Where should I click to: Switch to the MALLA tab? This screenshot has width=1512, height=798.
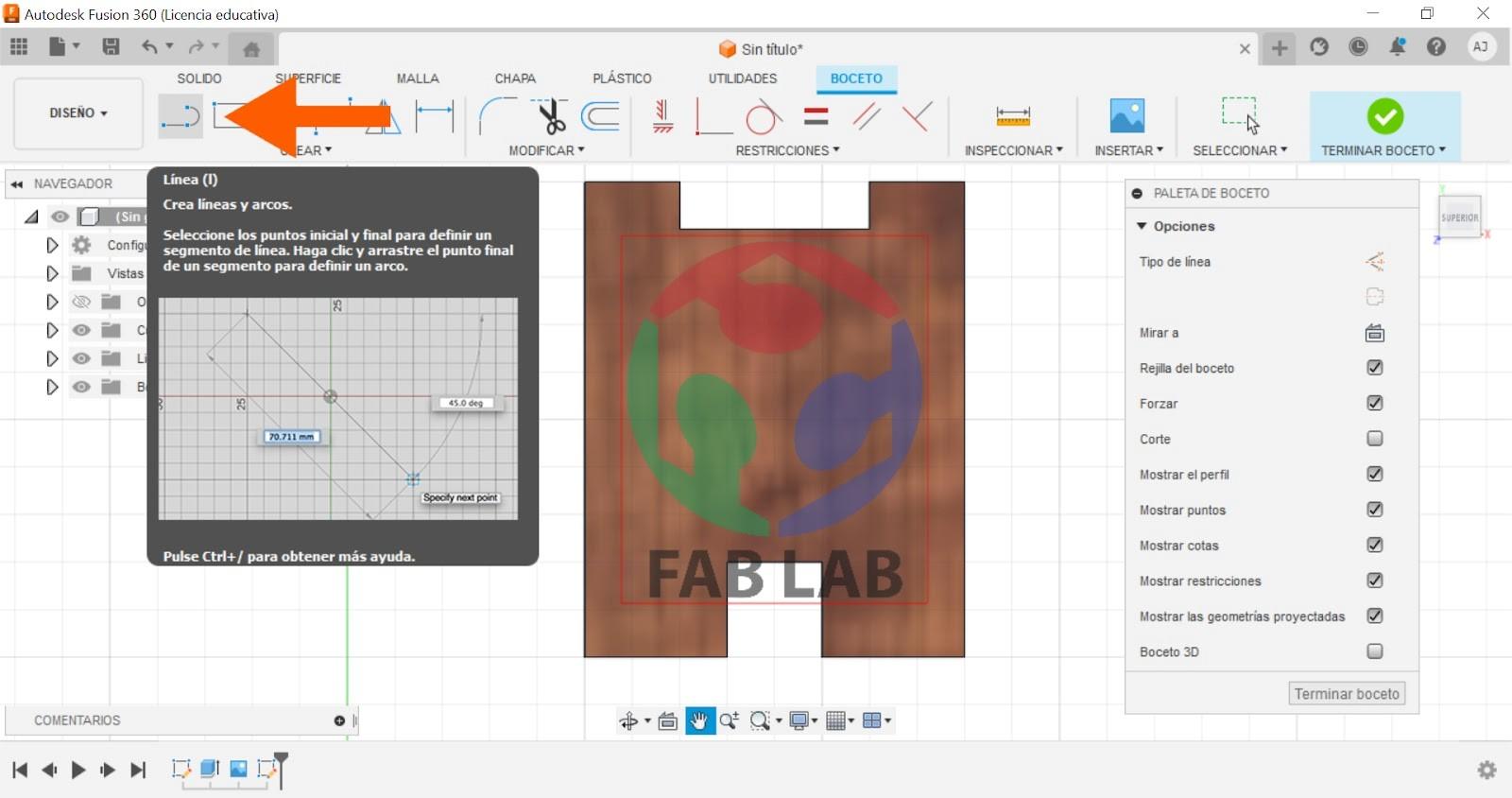418,78
